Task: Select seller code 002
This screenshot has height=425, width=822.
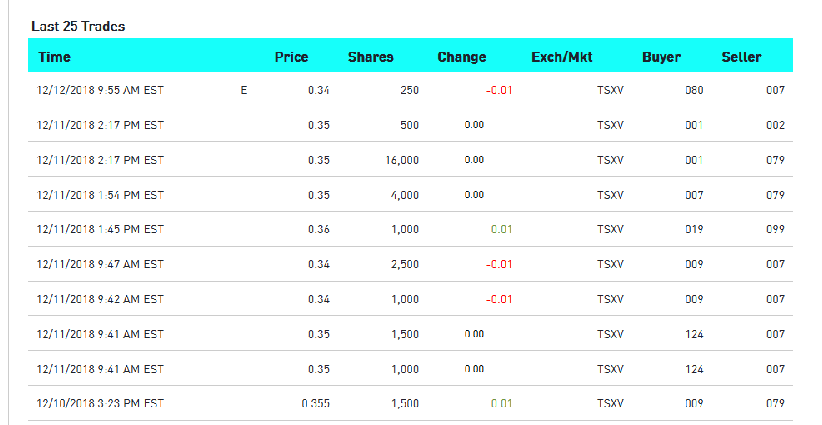Action: (775, 126)
